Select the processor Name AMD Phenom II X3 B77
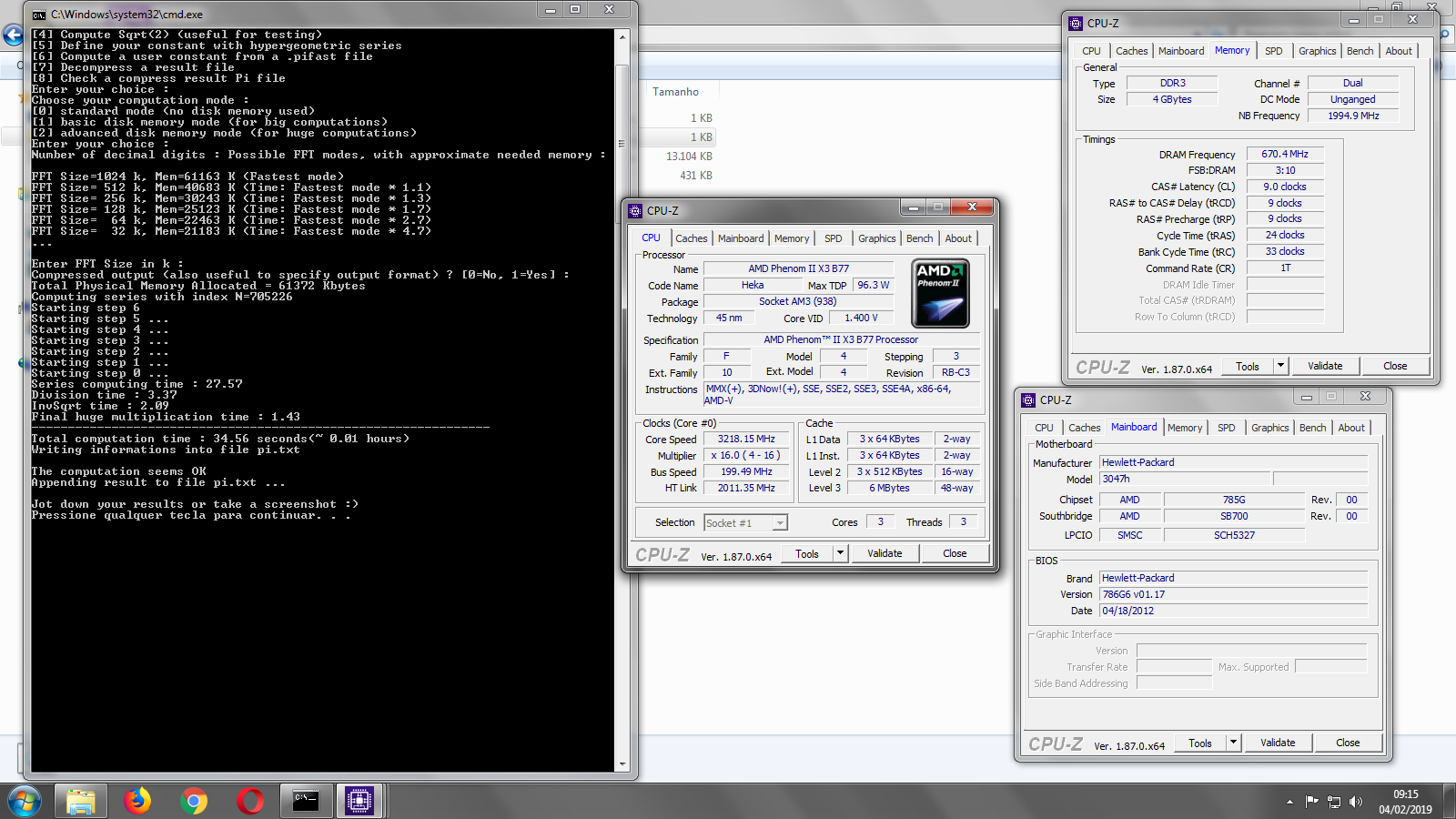 click(x=799, y=269)
